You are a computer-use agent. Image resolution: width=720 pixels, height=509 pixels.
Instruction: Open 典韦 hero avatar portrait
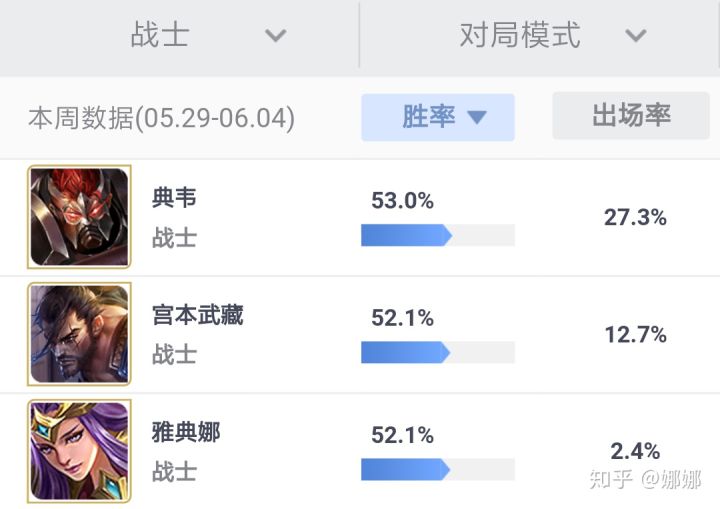79,216
